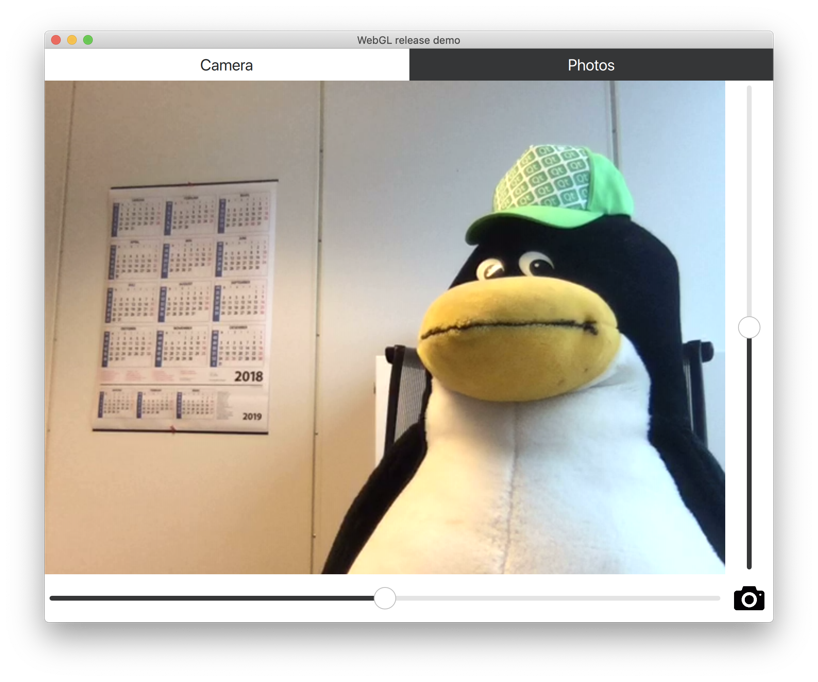Click the vertical slider handle

pos(749,327)
